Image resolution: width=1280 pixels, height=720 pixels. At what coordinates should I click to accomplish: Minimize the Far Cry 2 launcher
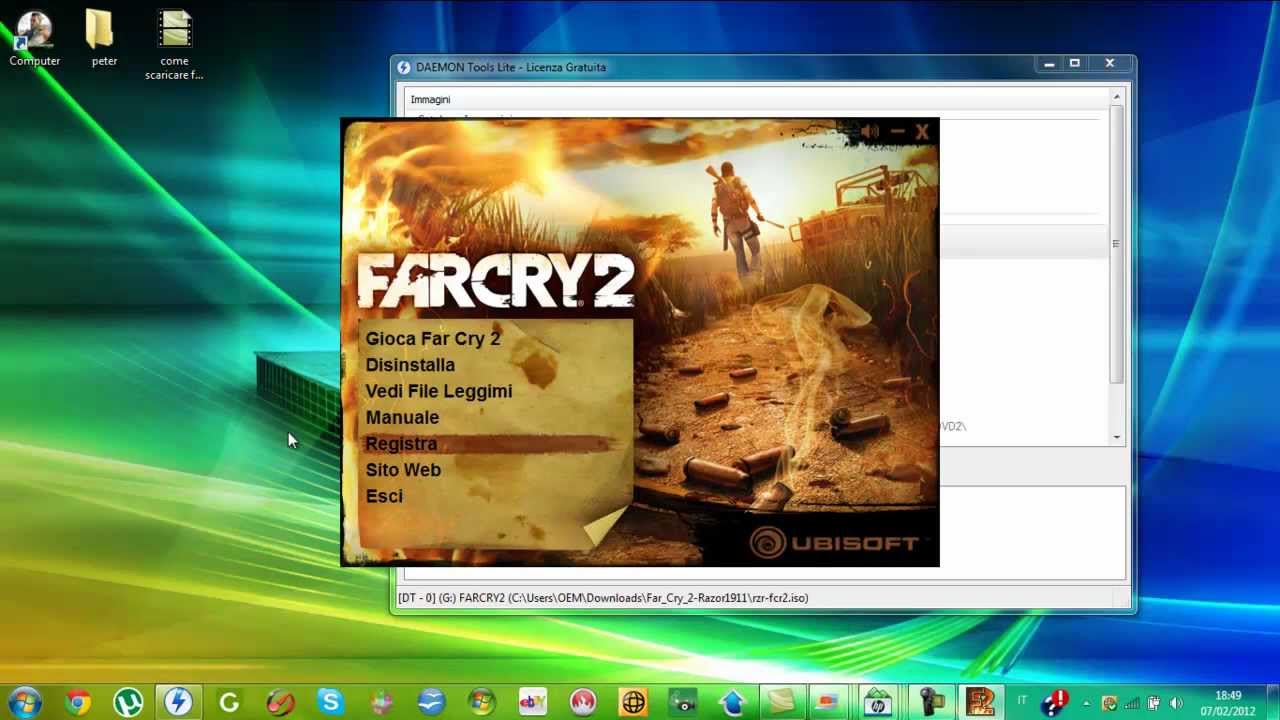(x=896, y=132)
